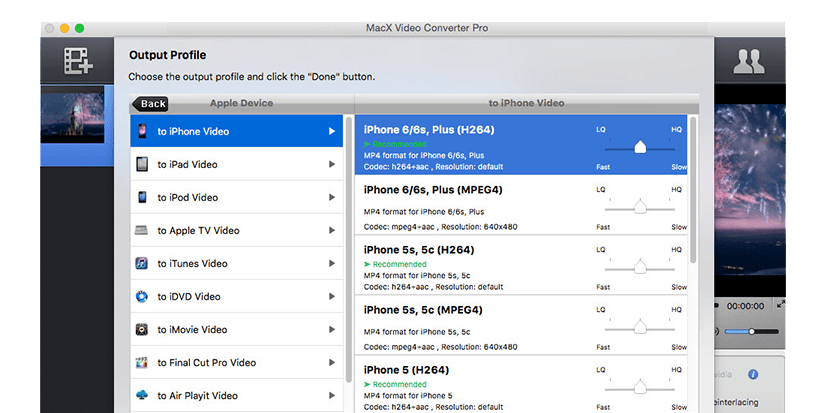826x413 pixels.
Task: Expand the to iPod Video arrow
Action: coord(332,197)
